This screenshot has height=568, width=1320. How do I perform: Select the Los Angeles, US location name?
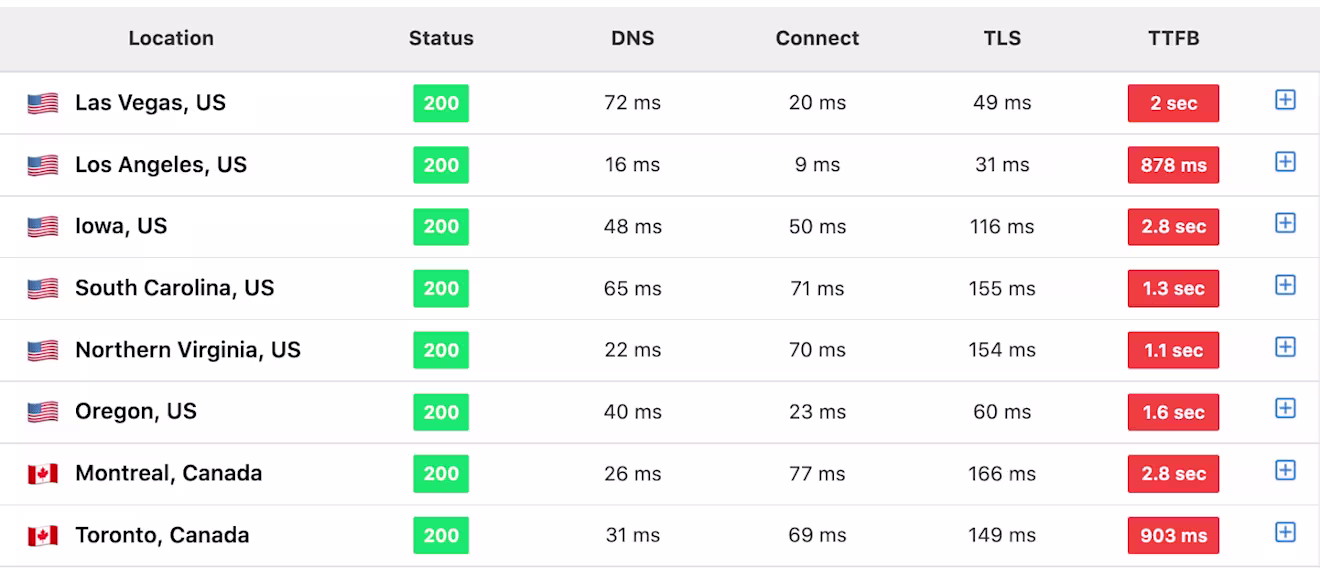pyautogui.click(x=161, y=165)
